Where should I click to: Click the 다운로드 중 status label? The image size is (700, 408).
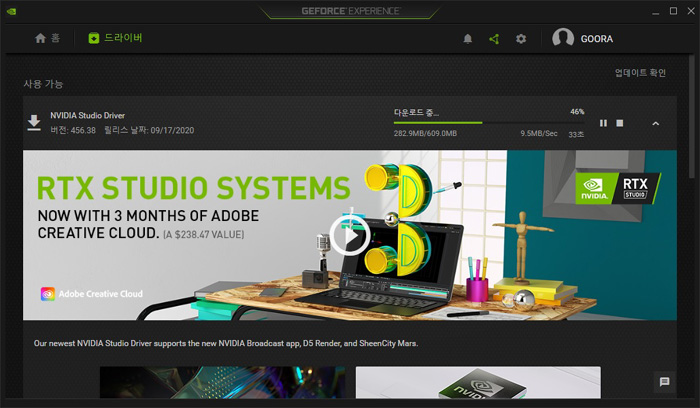pyautogui.click(x=416, y=112)
